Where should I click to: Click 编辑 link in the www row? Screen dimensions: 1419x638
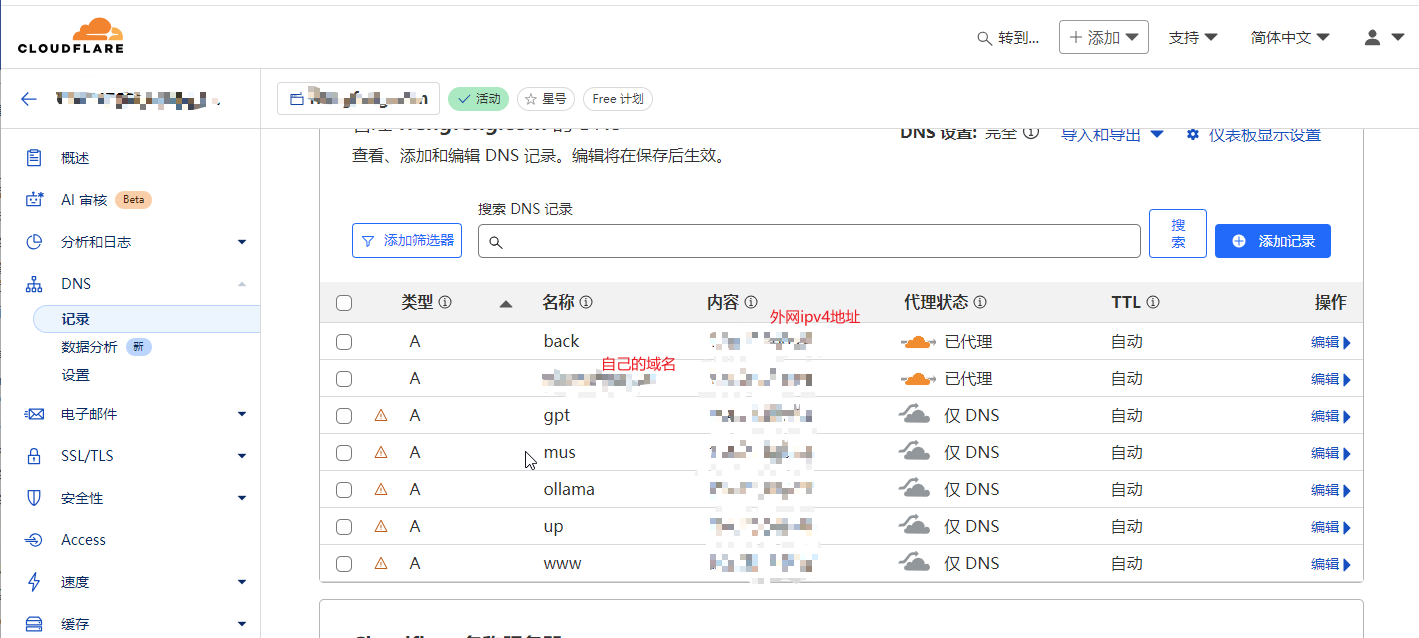tap(1331, 564)
